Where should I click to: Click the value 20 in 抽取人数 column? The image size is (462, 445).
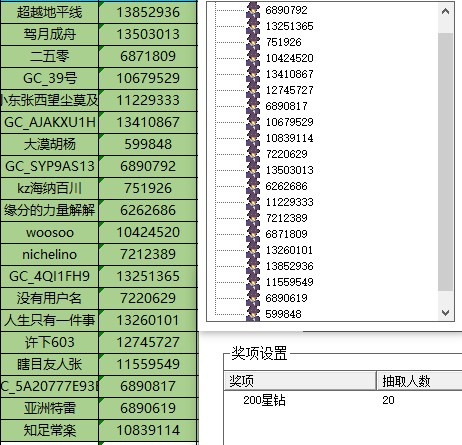pyautogui.click(x=388, y=400)
